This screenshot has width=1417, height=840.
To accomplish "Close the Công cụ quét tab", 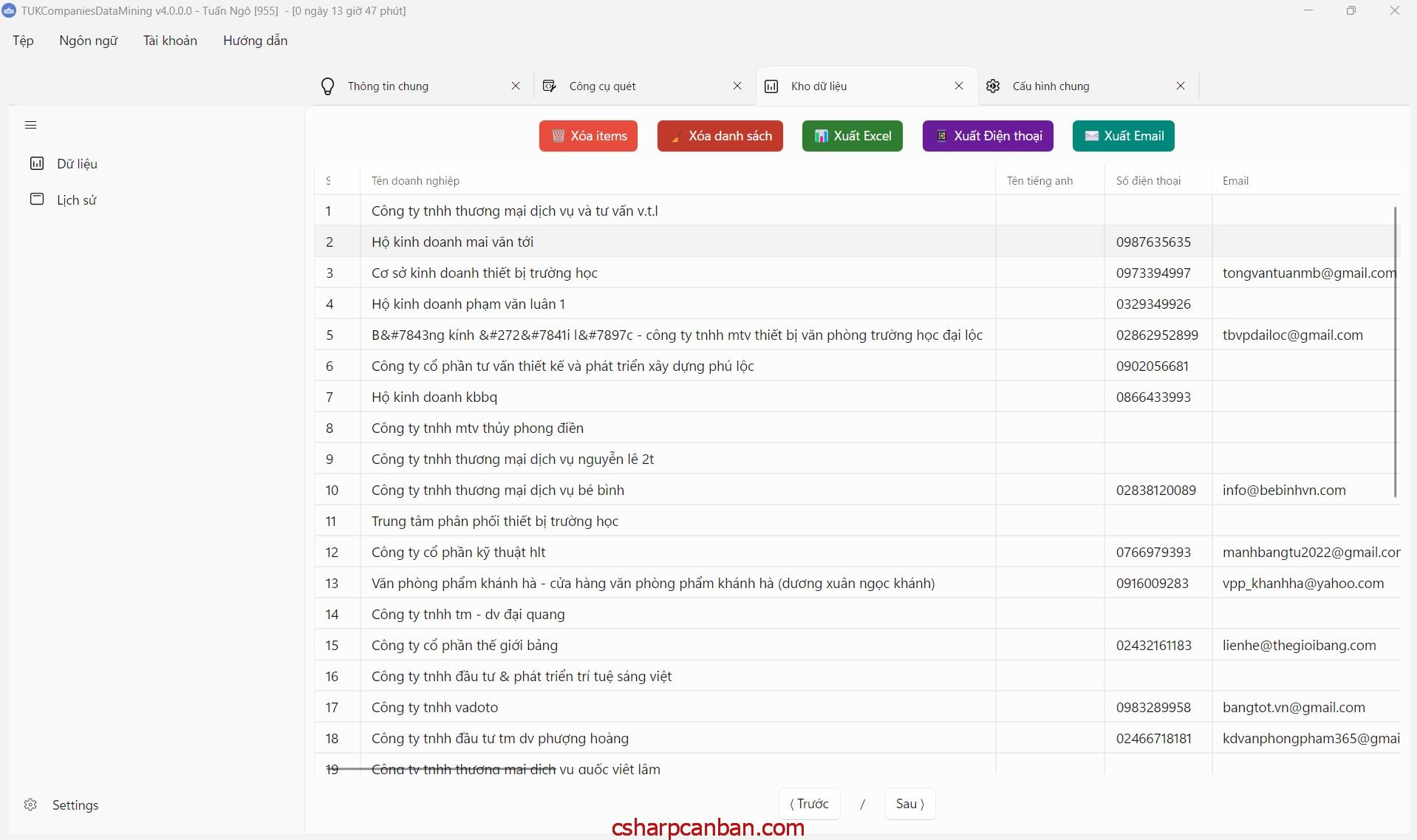I will (x=737, y=86).
